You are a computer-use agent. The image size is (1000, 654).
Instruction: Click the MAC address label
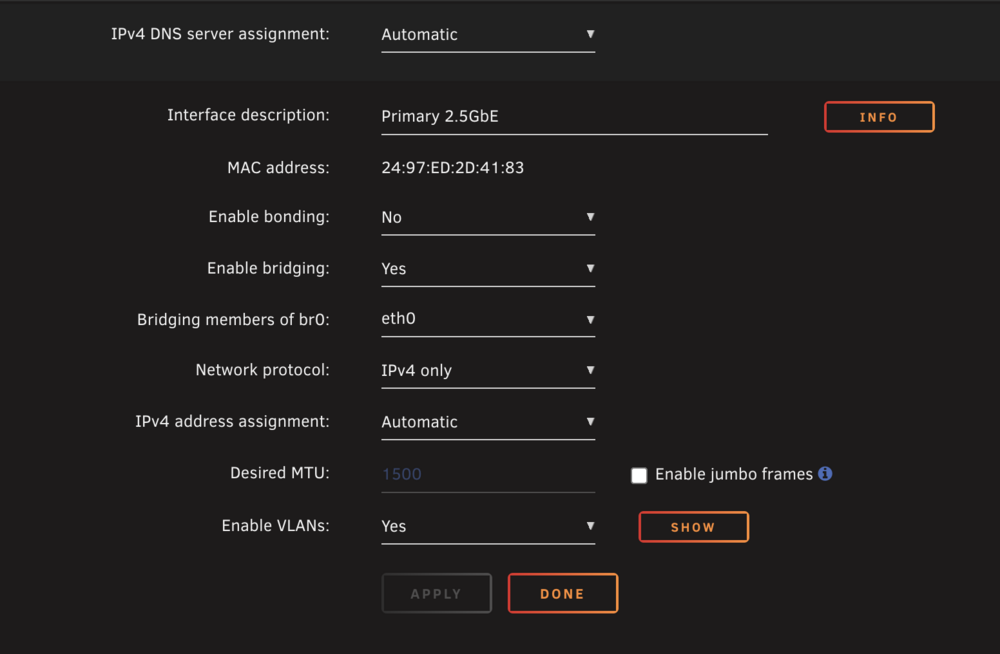click(278, 168)
